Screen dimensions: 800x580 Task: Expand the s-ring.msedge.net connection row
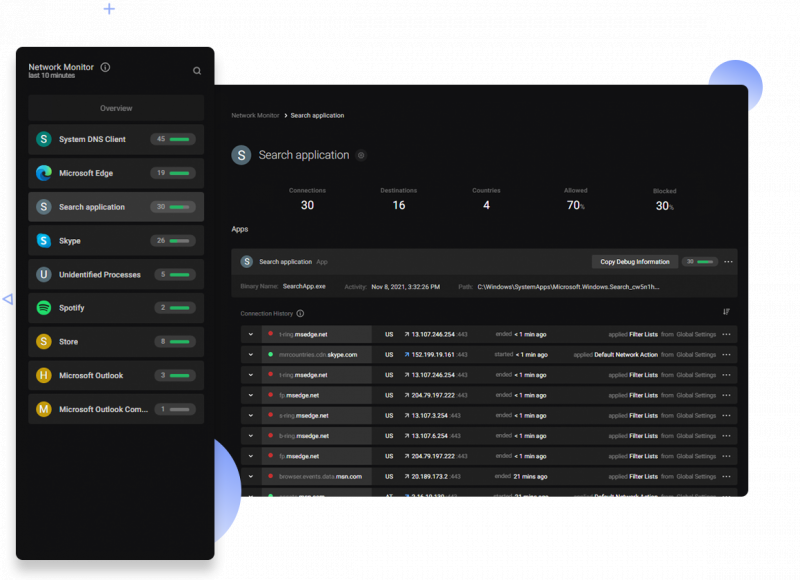pyautogui.click(x=251, y=416)
